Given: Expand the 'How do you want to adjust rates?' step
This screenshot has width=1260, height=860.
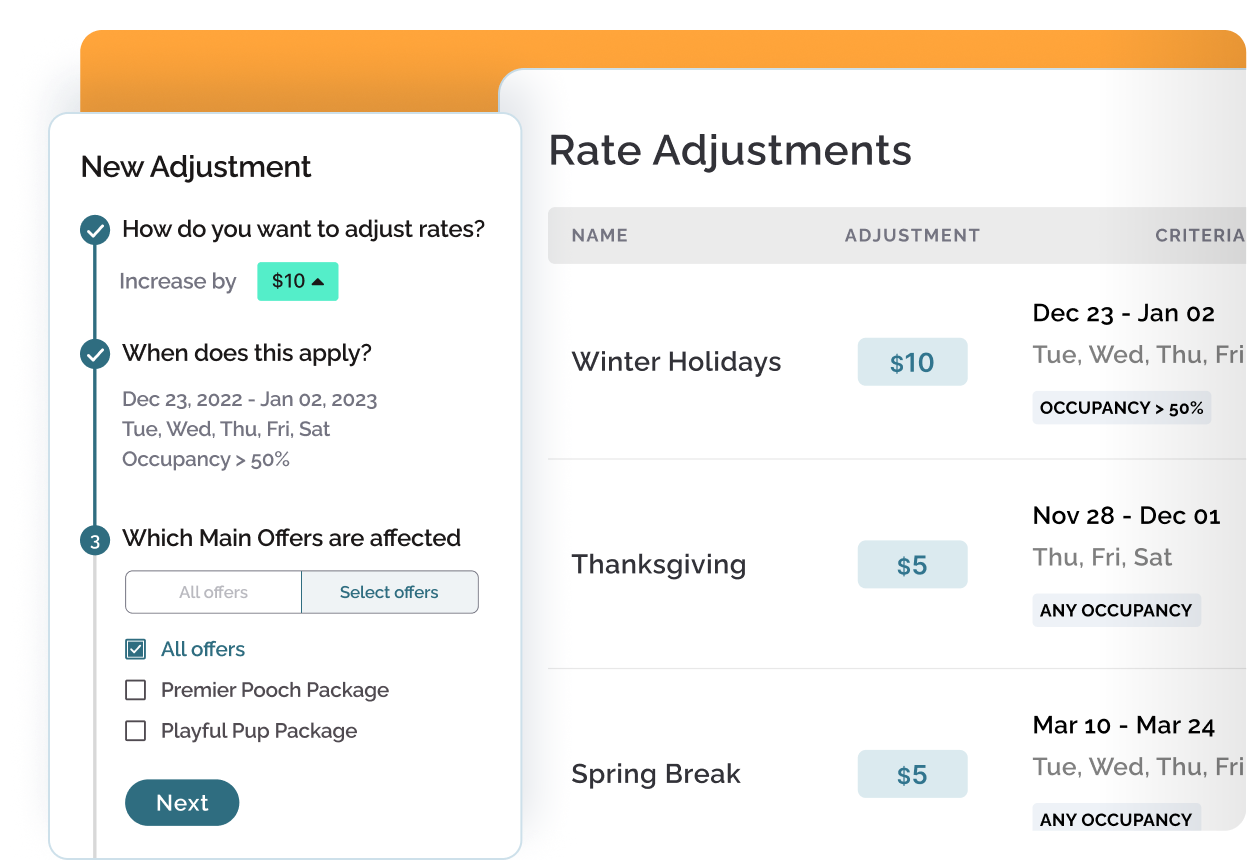Looking at the screenshot, I should pyautogui.click(x=303, y=229).
